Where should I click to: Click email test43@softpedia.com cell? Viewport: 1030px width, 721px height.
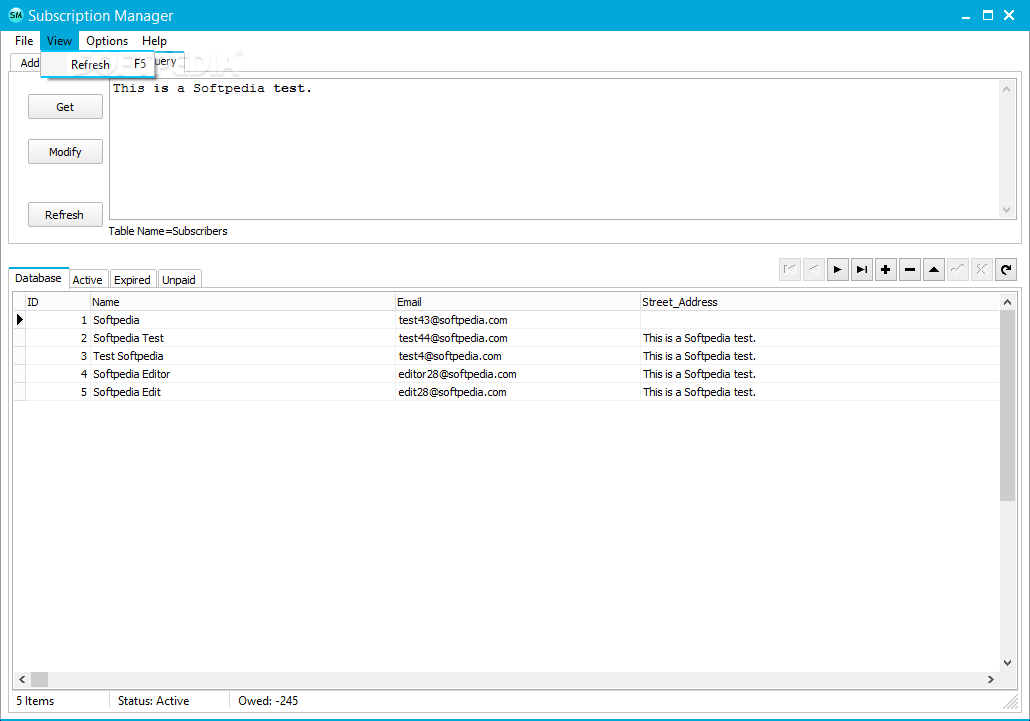tap(518, 320)
